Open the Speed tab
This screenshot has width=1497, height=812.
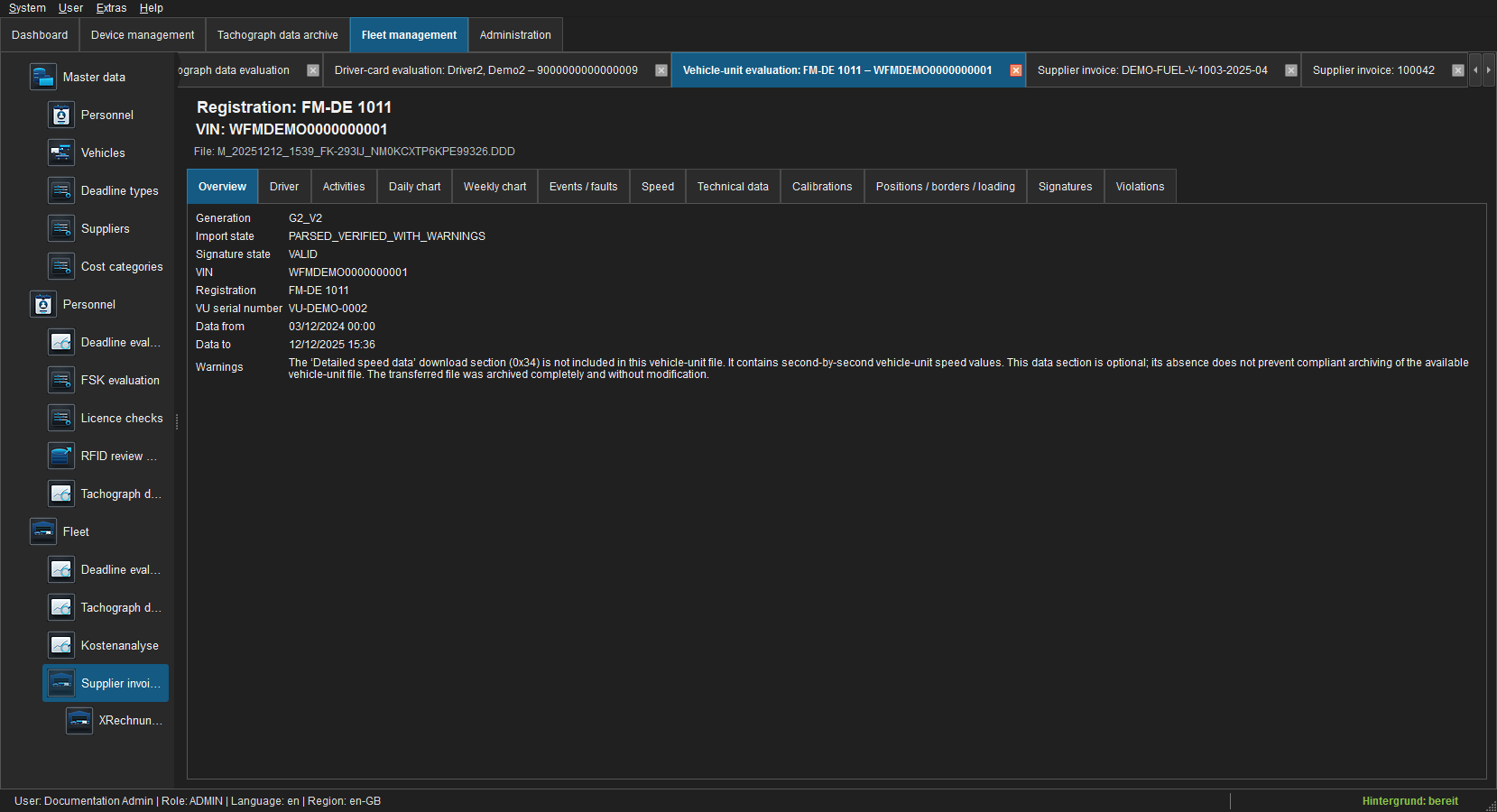point(658,187)
